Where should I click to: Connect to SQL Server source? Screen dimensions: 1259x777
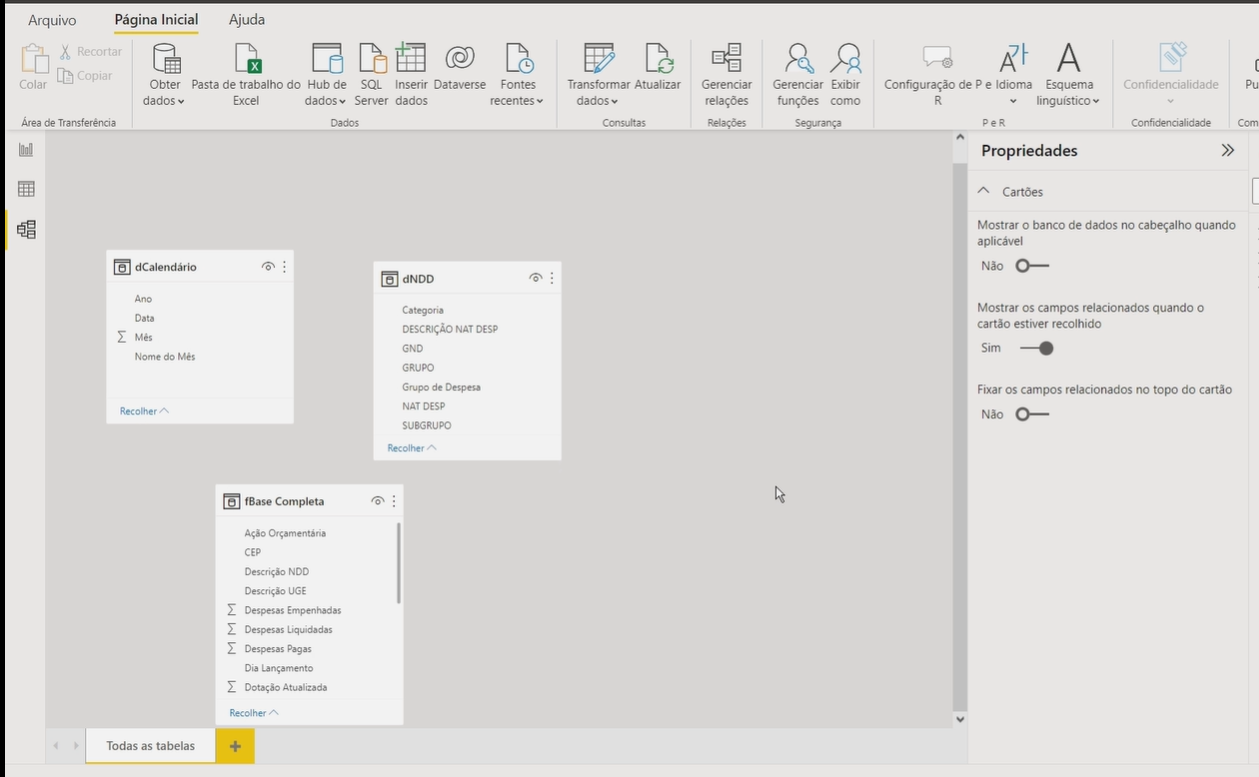coord(372,74)
